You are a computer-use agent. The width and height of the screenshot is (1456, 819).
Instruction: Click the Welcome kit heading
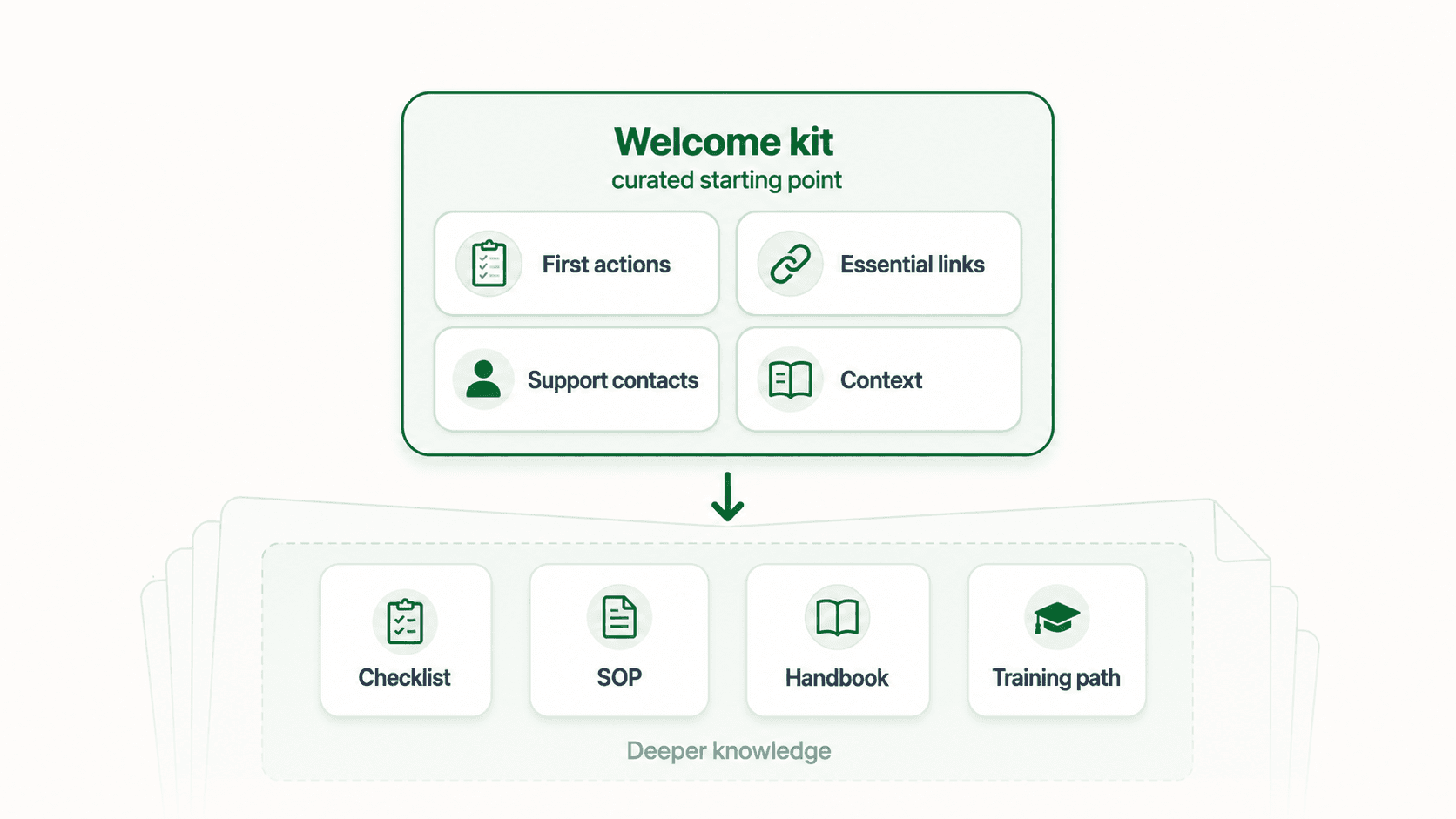tap(724, 142)
